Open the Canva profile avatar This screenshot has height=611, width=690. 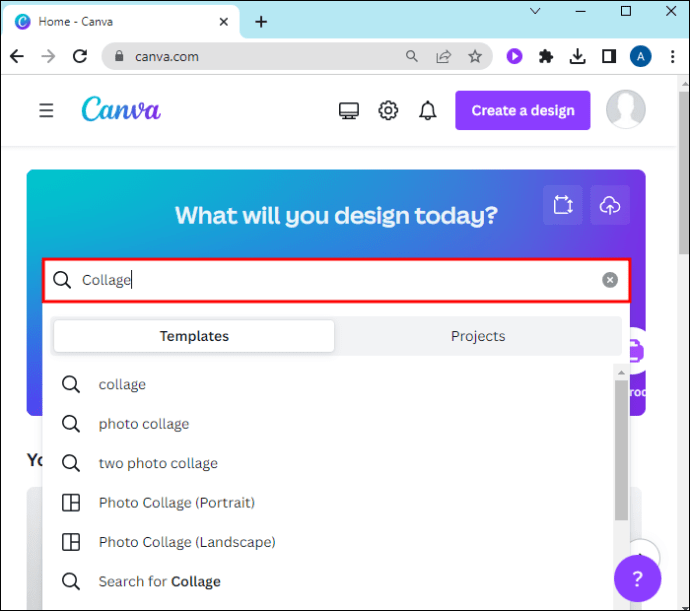tap(626, 110)
